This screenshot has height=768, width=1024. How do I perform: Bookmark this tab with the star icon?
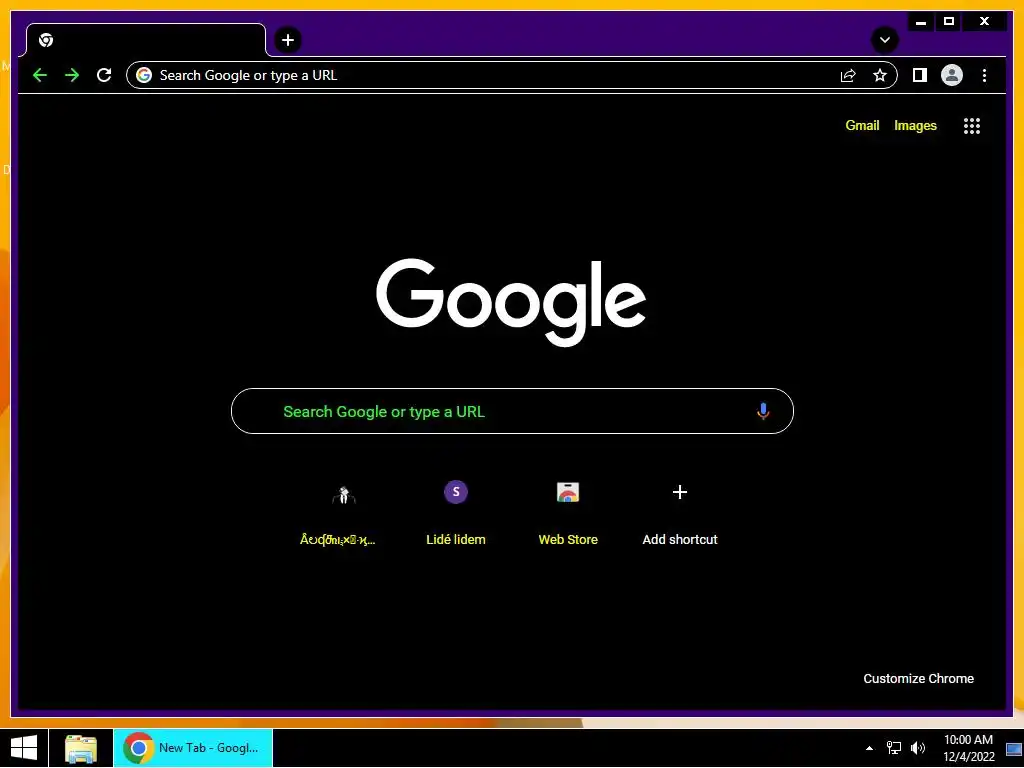pos(880,75)
